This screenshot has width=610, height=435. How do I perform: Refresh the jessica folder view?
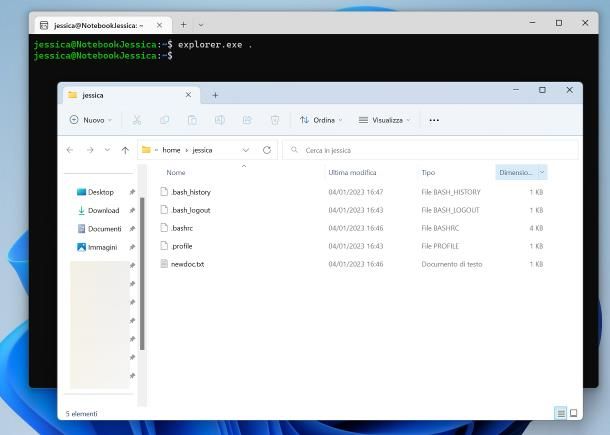[x=267, y=150]
